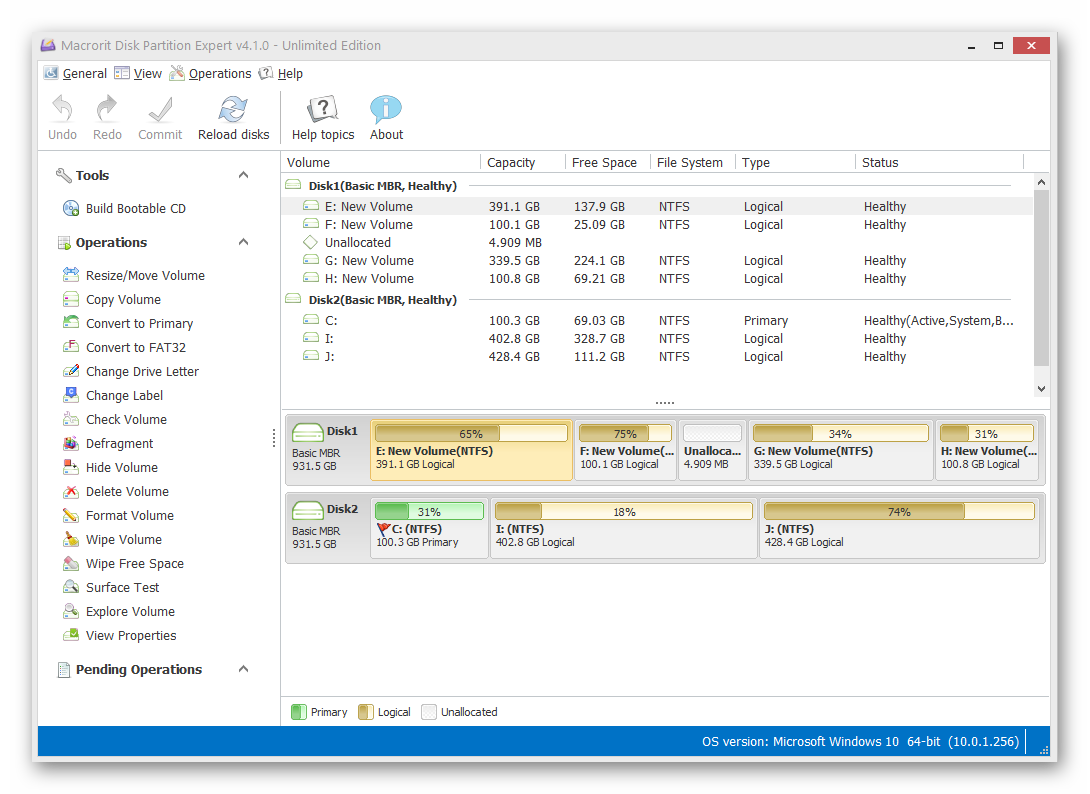Select the H: New Volume 31% partition block
1090x794 pixels.
987,450
